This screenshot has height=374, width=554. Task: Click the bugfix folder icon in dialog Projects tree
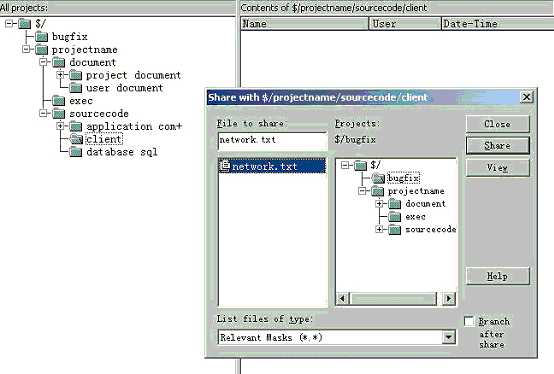pos(378,178)
